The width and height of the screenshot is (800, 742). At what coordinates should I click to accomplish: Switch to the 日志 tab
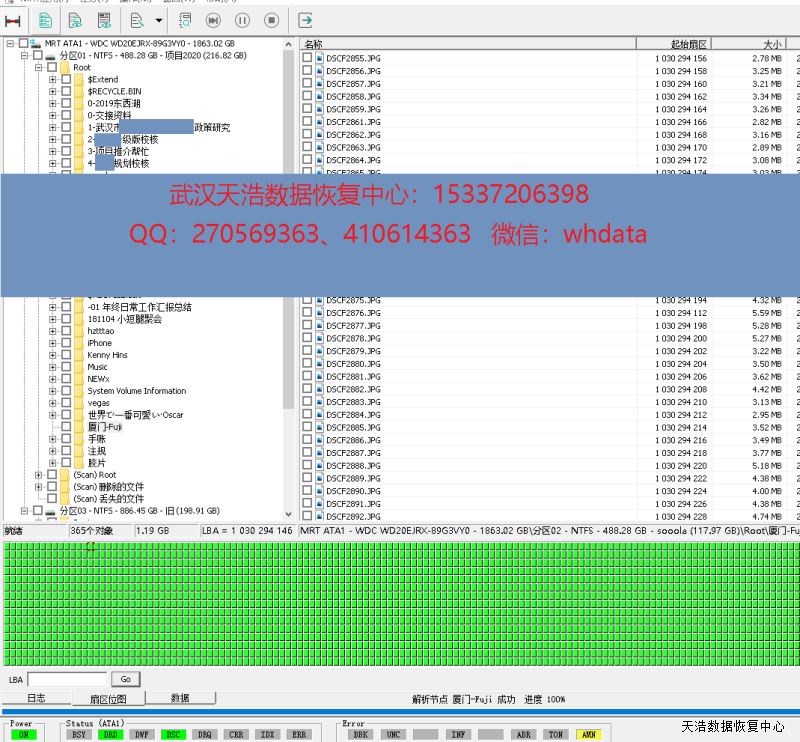(36, 698)
